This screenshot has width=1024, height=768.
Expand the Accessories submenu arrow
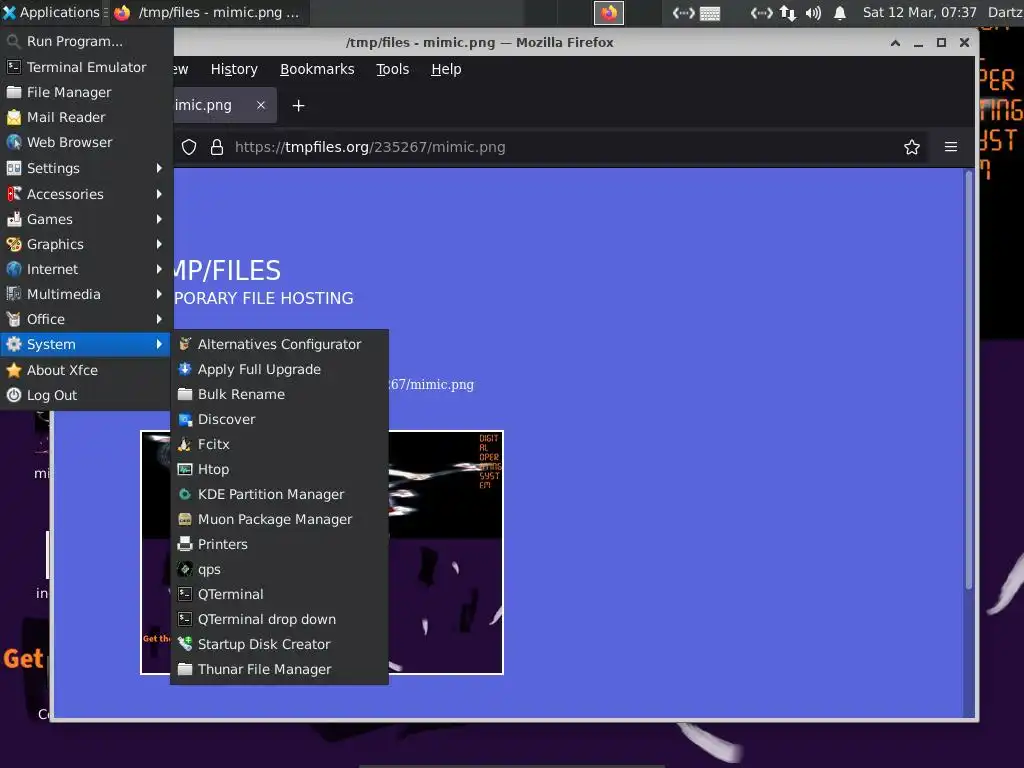pos(159,193)
